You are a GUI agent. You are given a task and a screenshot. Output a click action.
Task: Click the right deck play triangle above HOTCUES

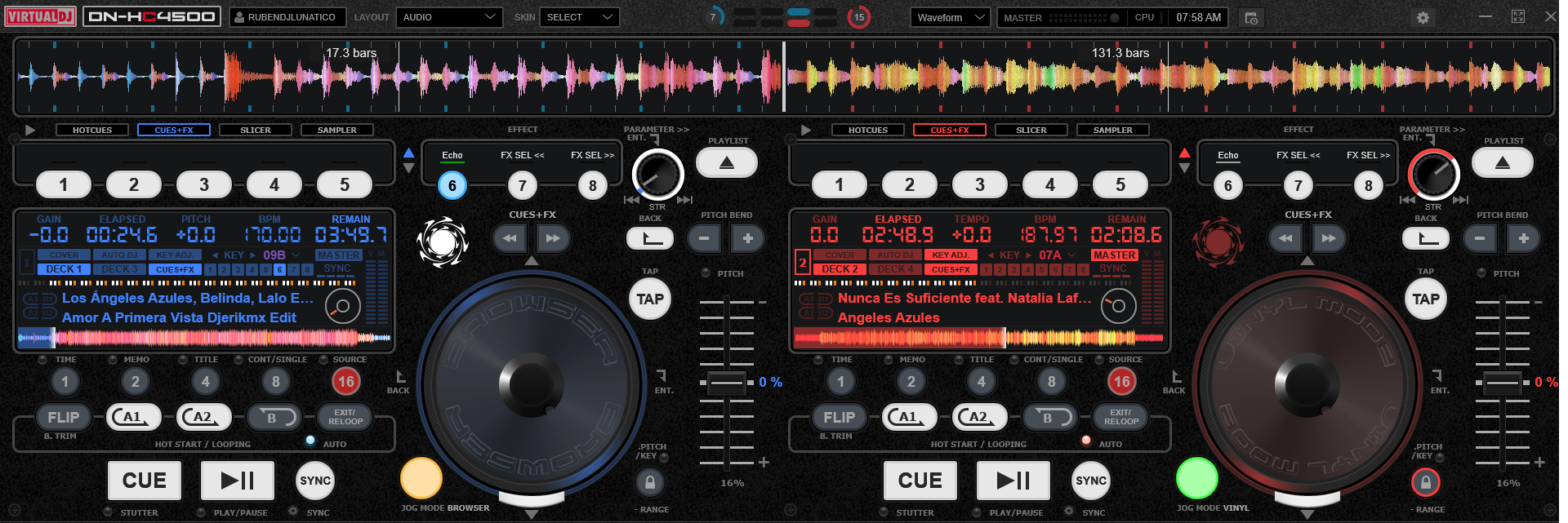(806, 130)
